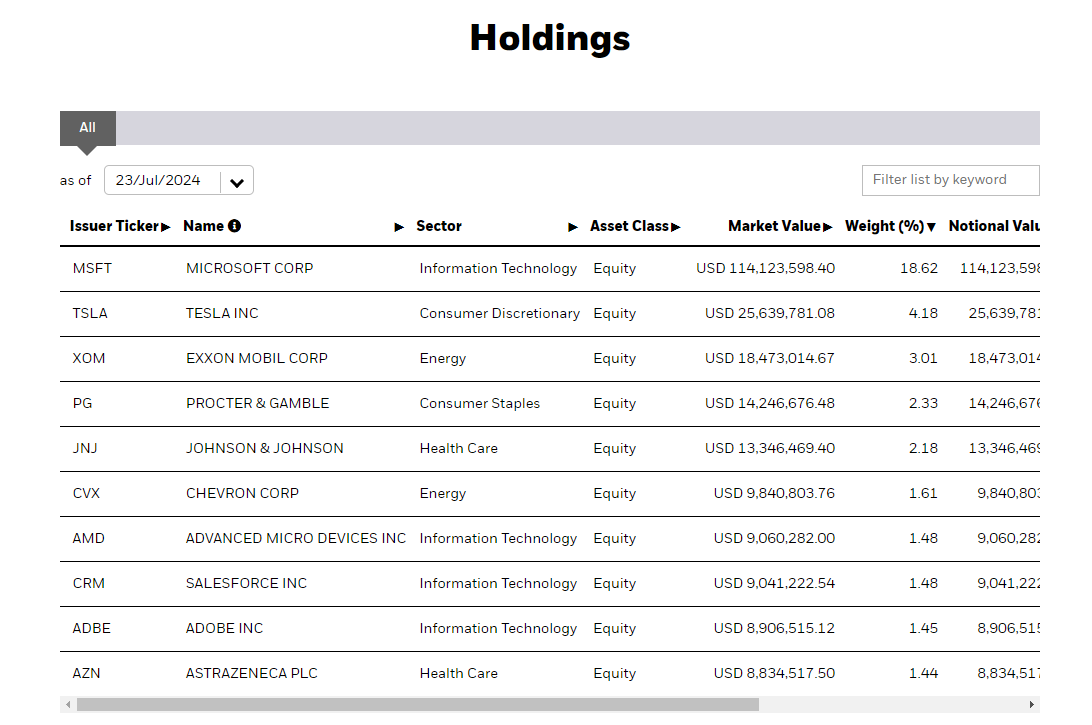Click the Notional Value column header
Image resolution: width=1092 pixels, height=725 pixels.
pyautogui.click(x=994, y=226)
